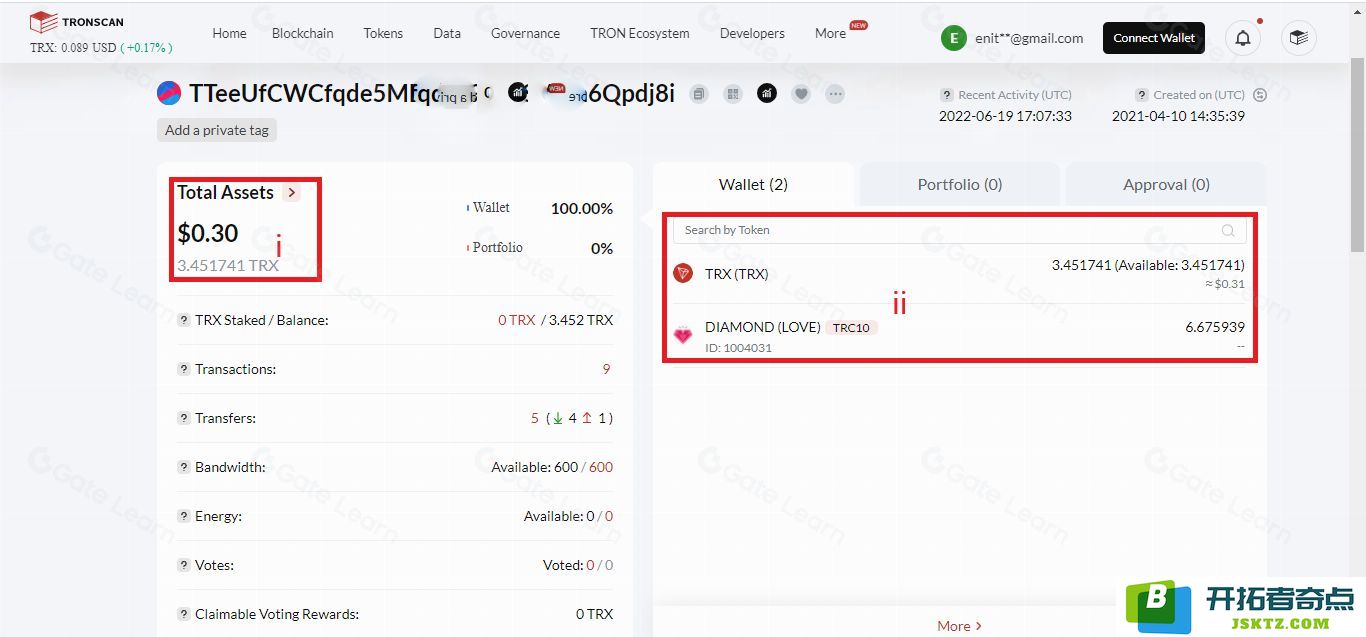Click the DIAMOND (LOVE) token logo
Screen dimensions: 1366x637
683,335
